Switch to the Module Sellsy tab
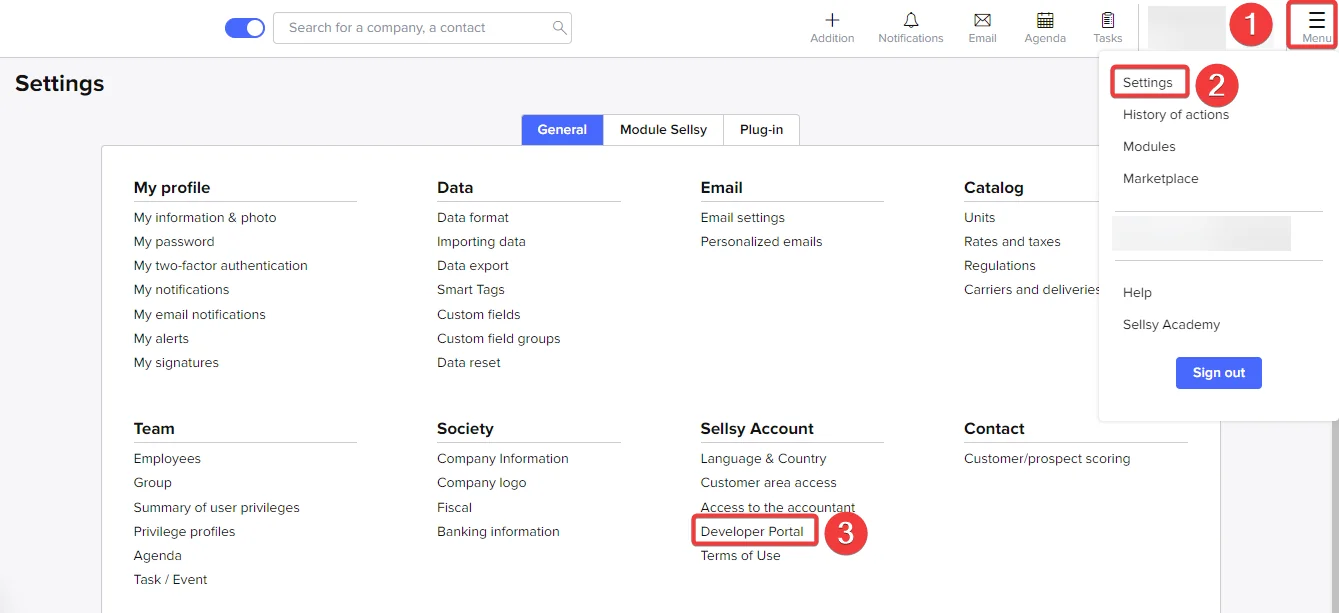The height and width of the screenshot is (613, 1339). point(663,130)
